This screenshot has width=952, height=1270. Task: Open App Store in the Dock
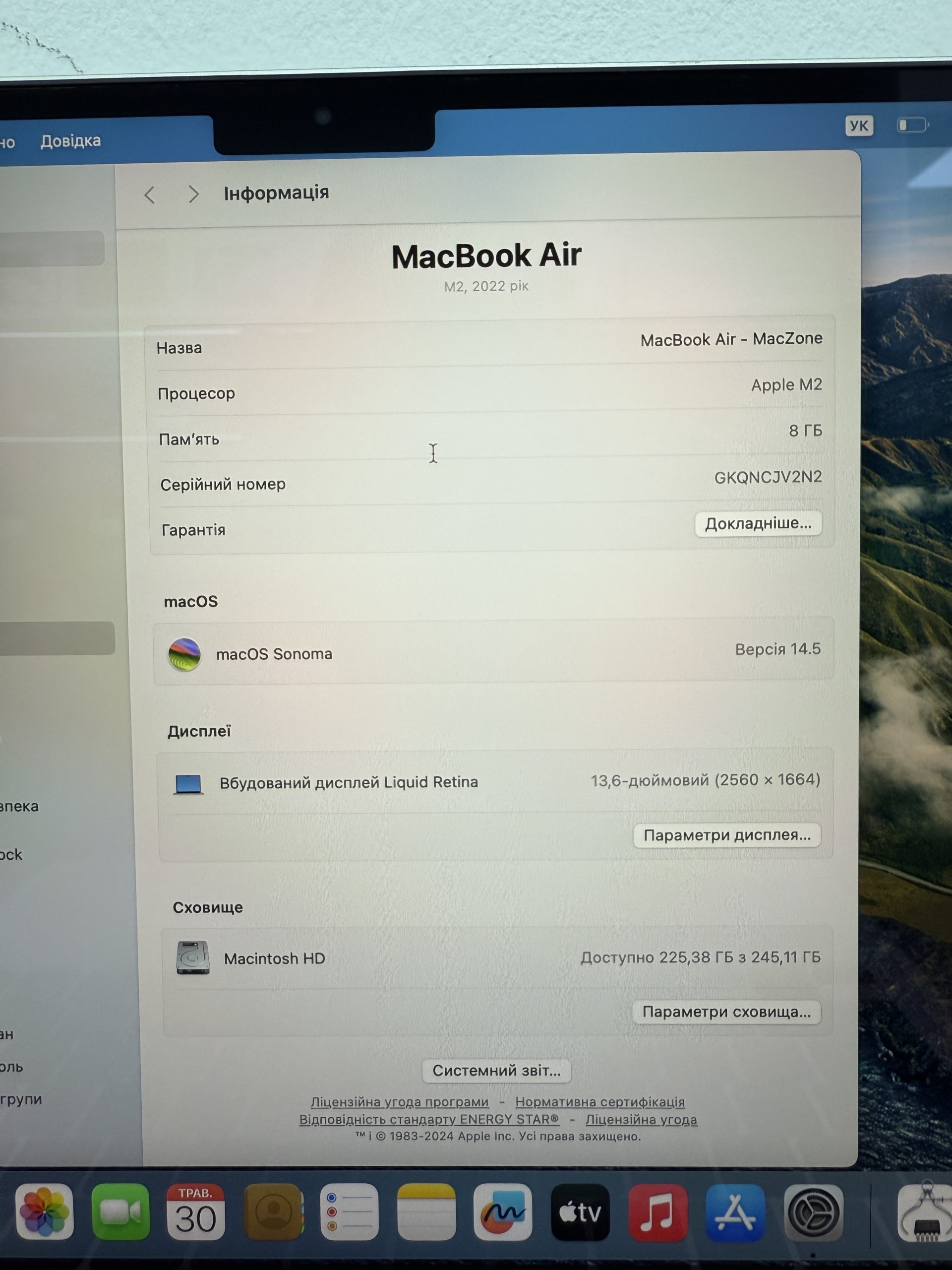pos(735,1212)
